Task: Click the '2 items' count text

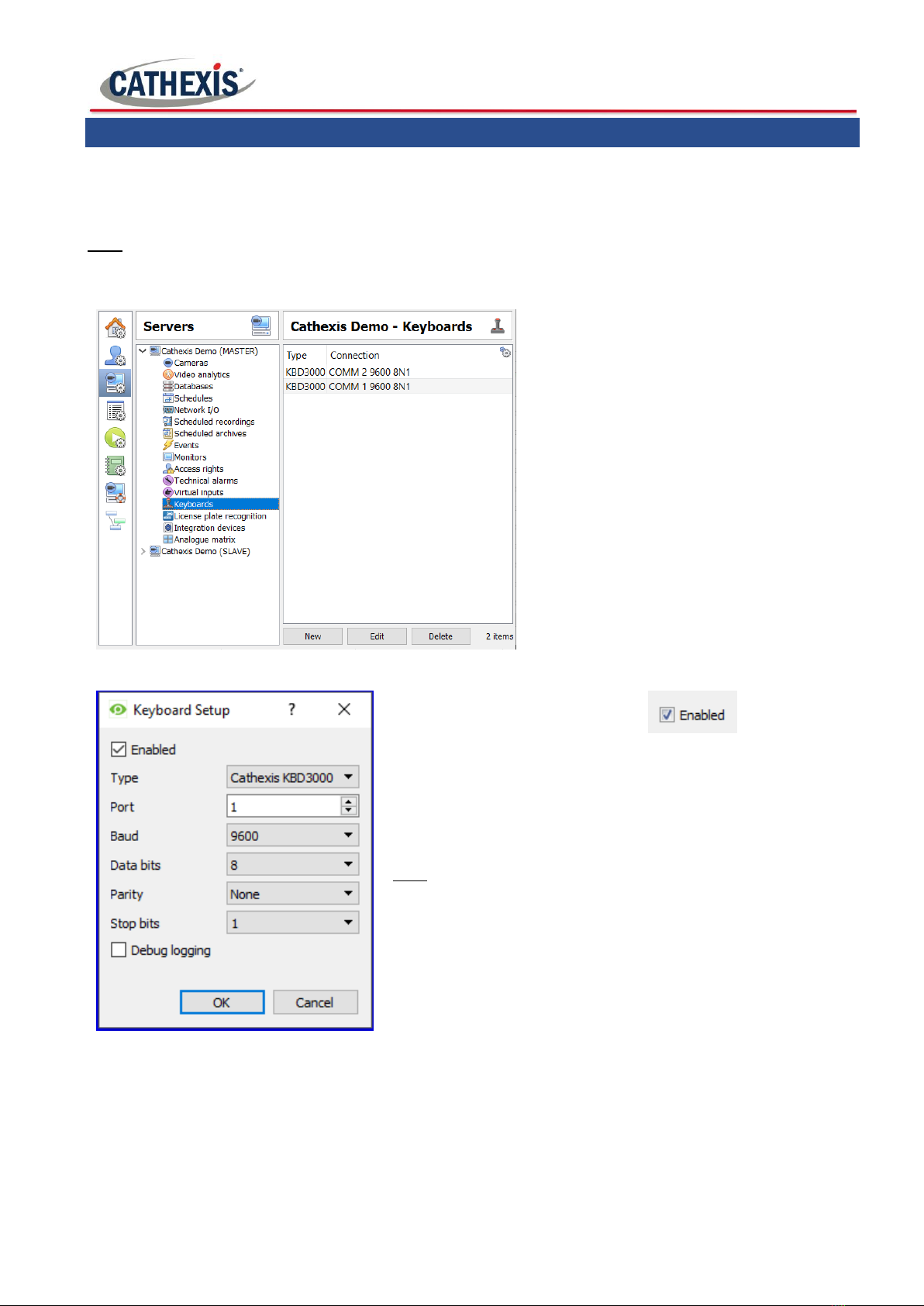Action: (x=499, y=636)
